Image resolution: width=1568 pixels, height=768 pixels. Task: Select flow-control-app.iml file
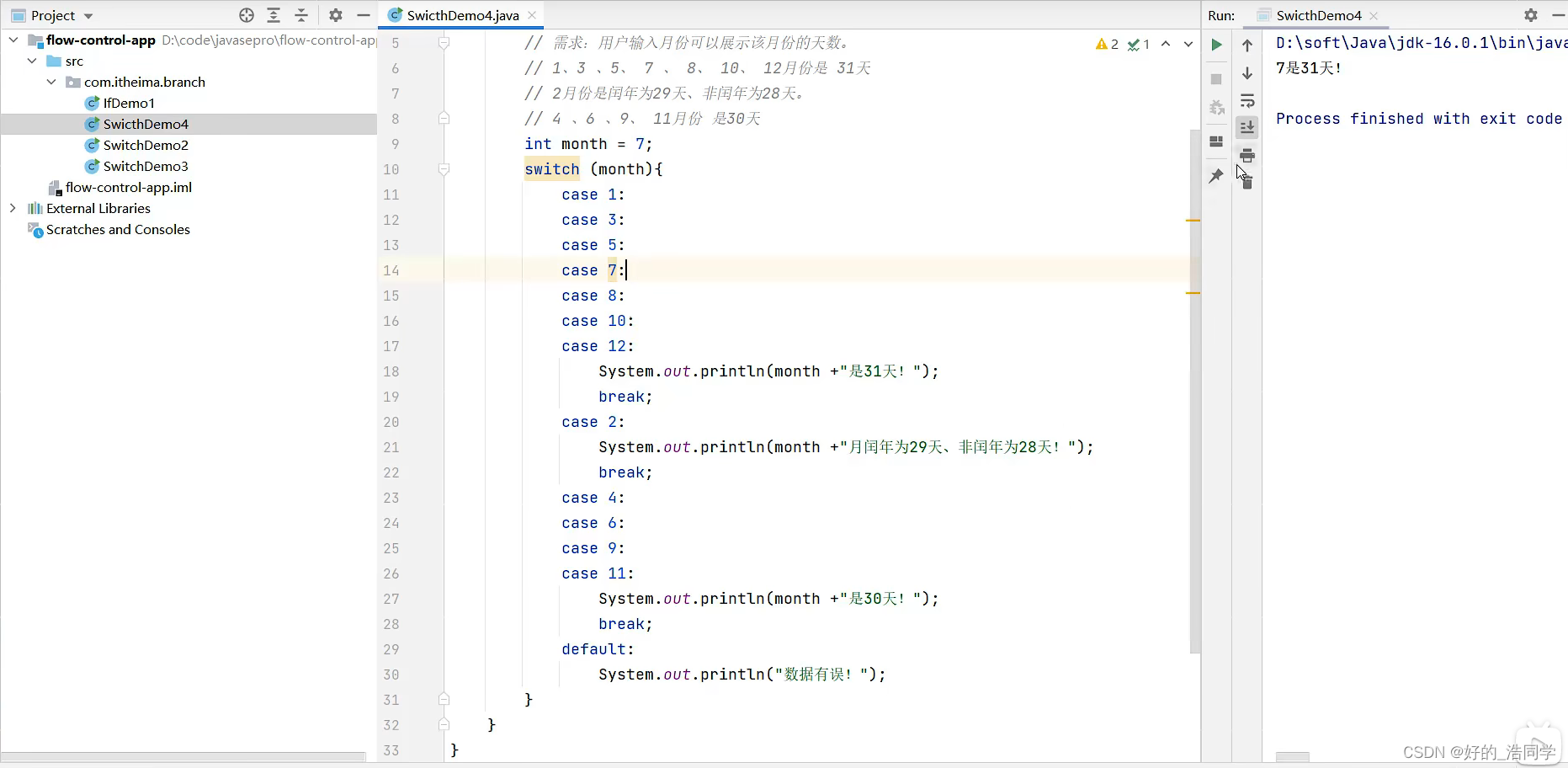[129, 187]
